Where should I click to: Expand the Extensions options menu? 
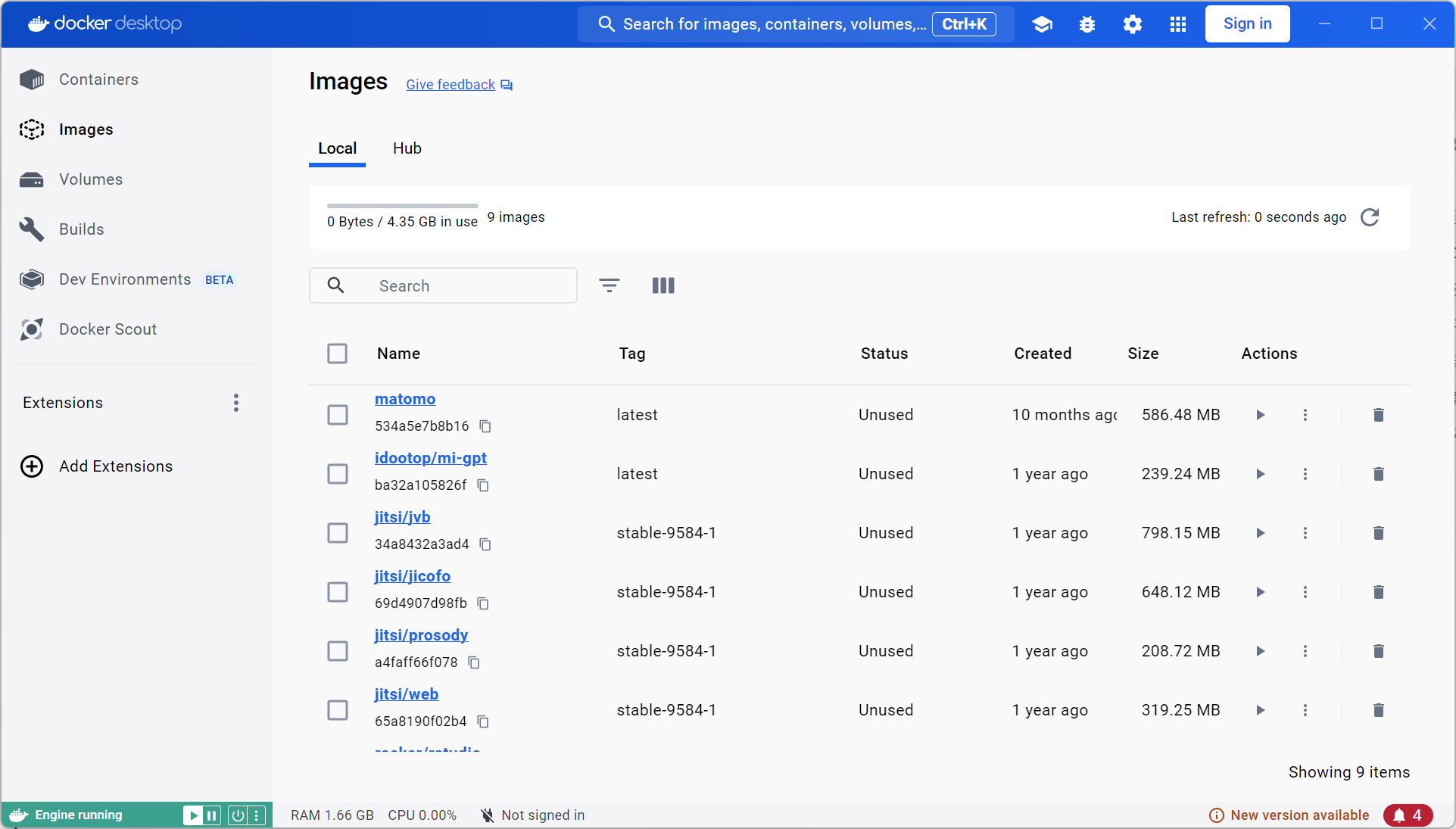click(x=236, y=403)
